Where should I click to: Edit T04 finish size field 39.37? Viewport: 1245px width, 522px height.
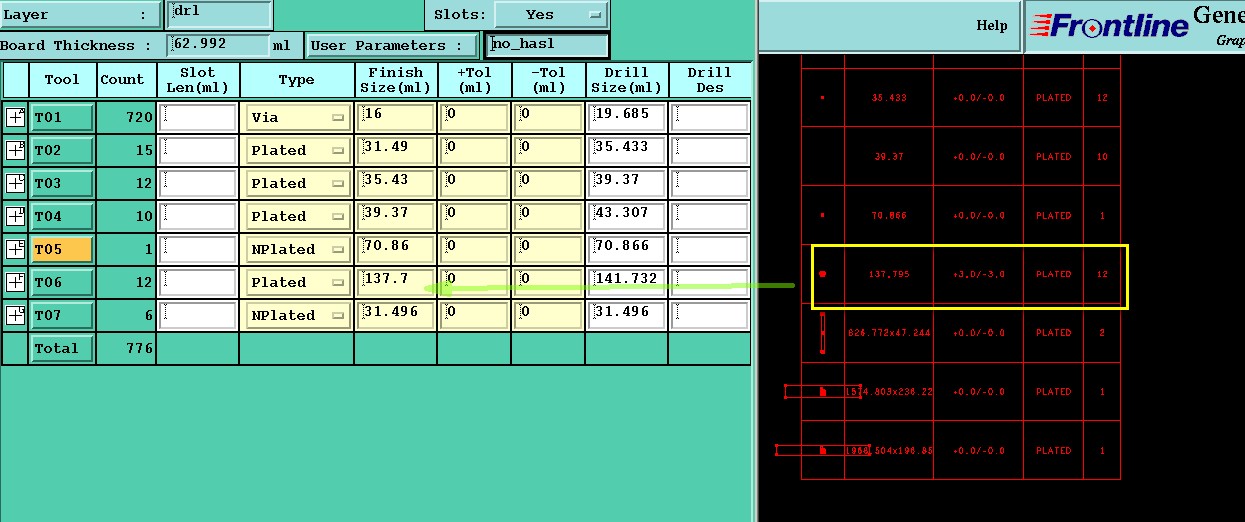(397, 216)
